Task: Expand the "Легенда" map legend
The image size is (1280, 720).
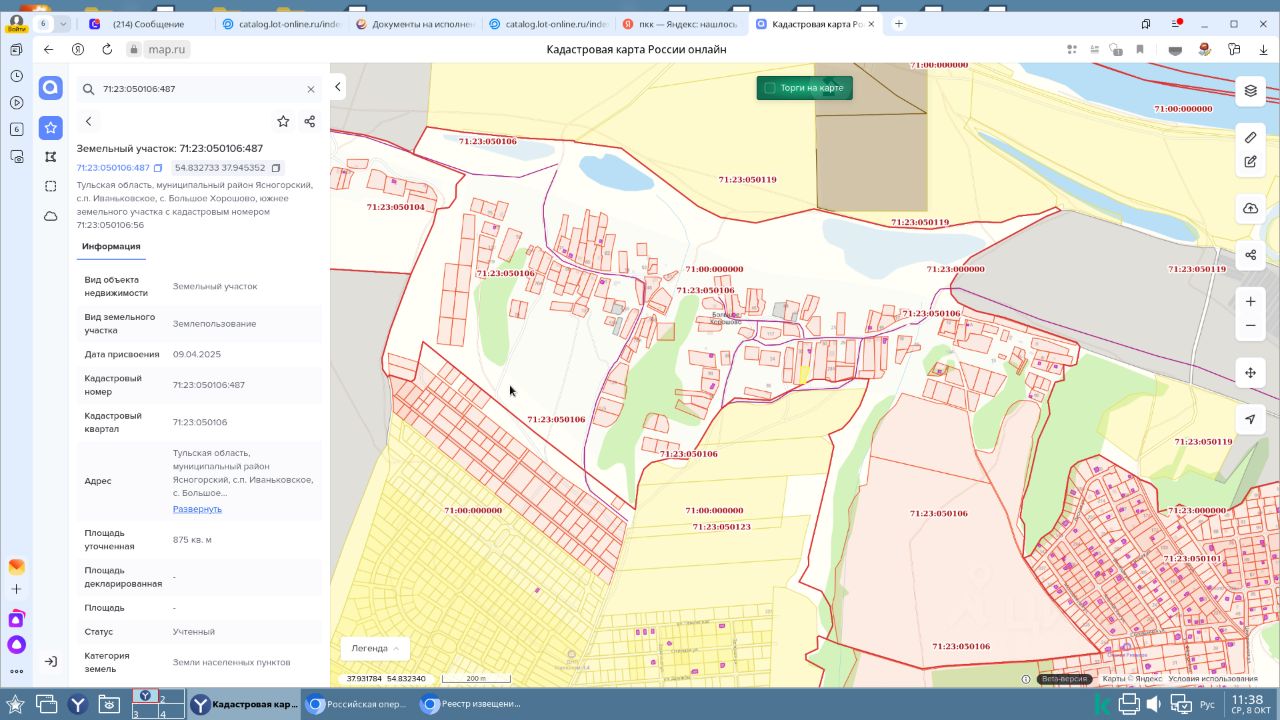Action: pyautogui.click(x=375, y=648)
